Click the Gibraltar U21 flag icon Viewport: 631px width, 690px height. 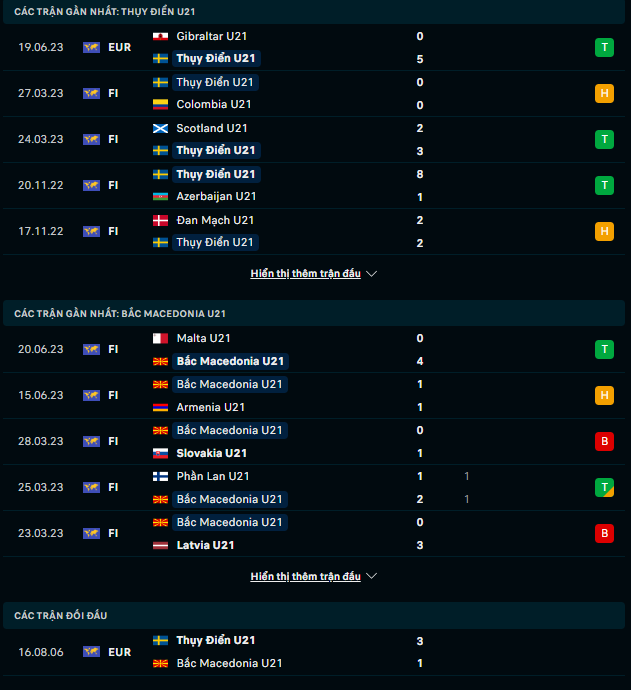click(160, 36)
